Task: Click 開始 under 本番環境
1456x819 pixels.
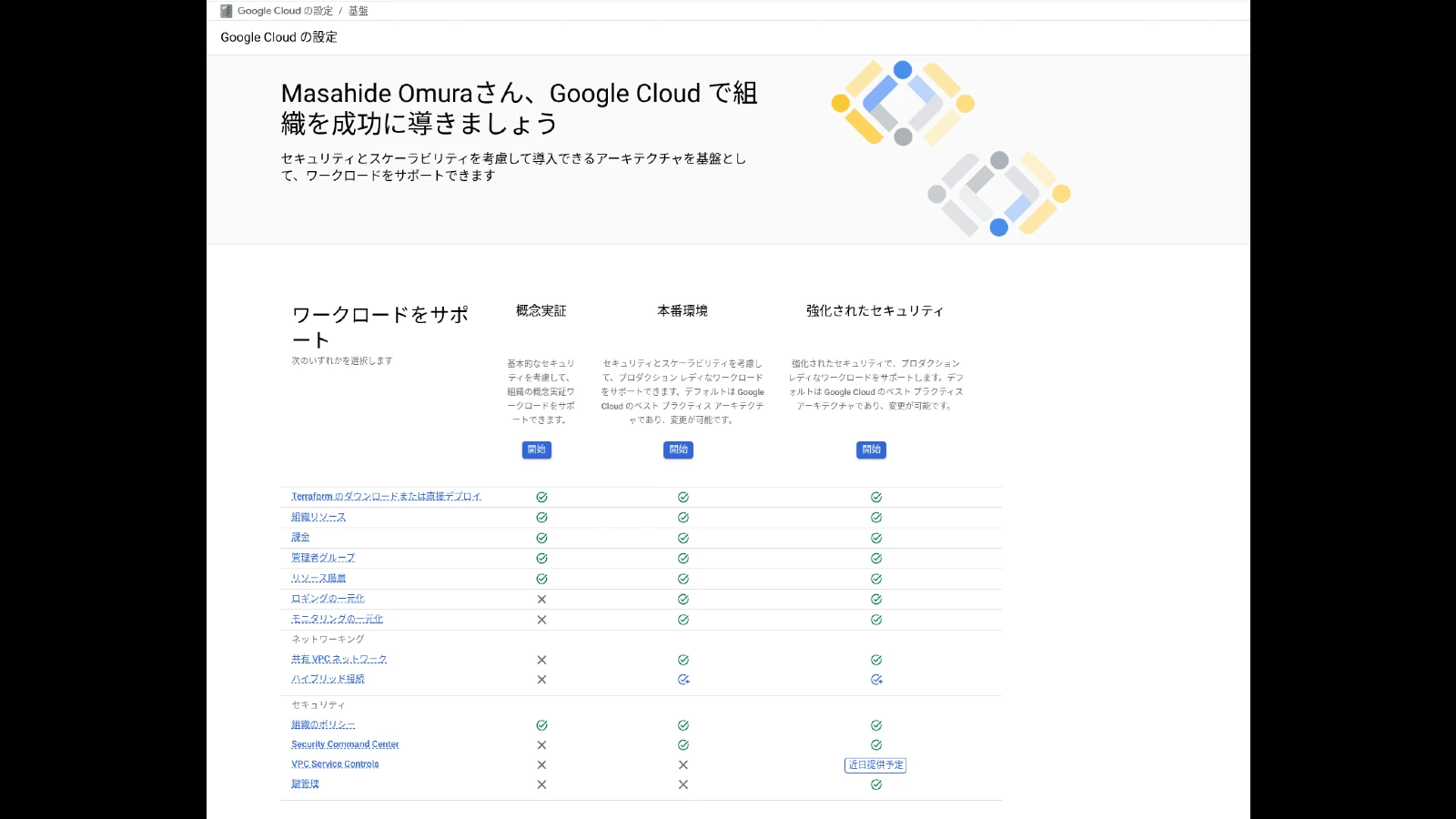Action: point(679,450)
